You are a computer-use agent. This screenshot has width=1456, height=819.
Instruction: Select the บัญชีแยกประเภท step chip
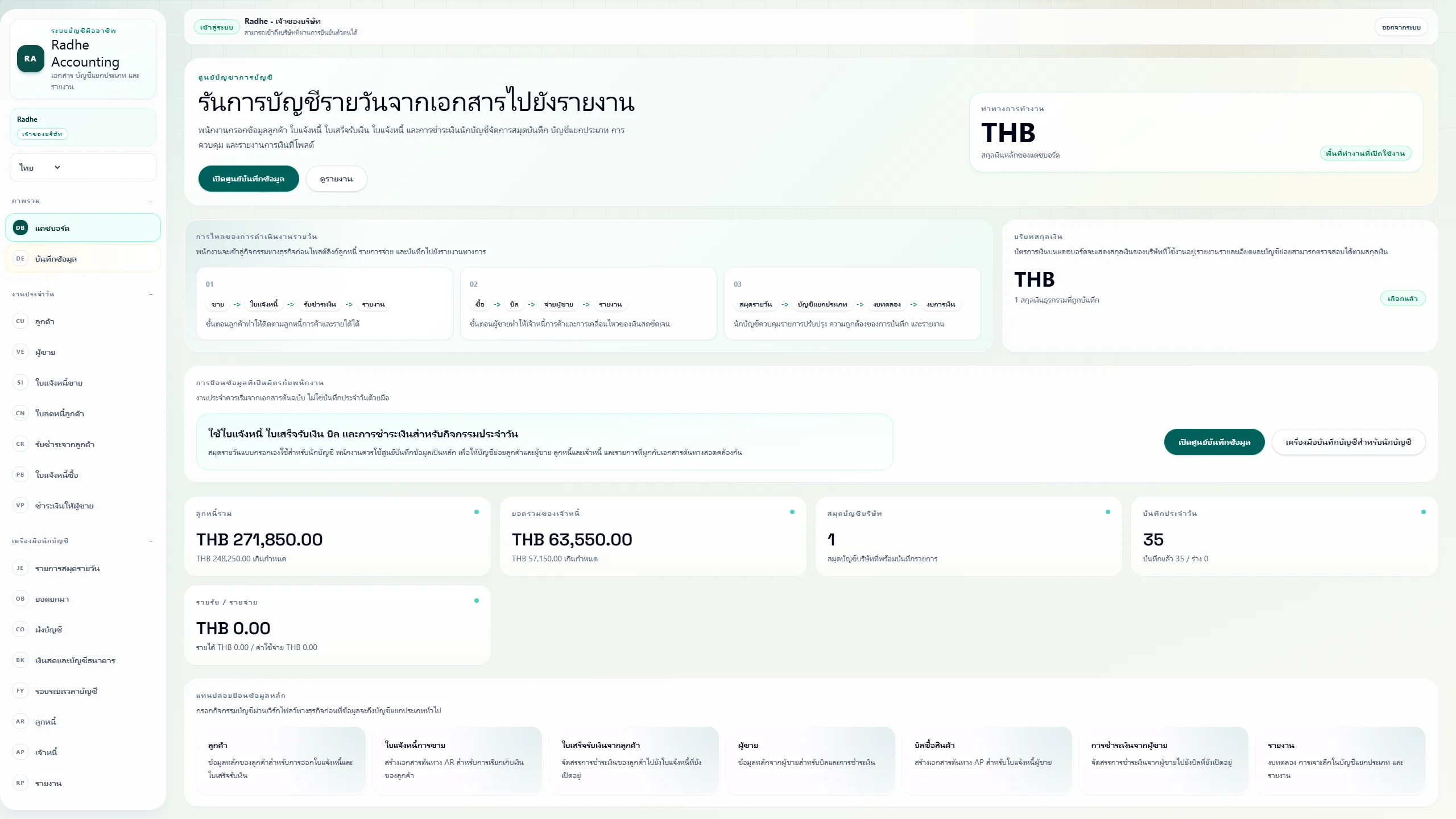822,304
